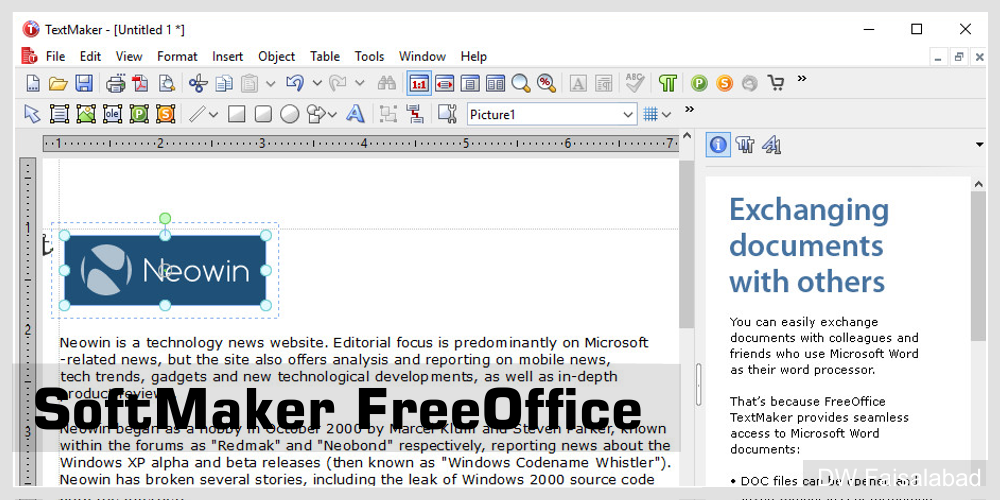The width and height of the screenshot is (1000, 500).
Task: Expand the AutoShapes dropdown arrow
Action: click(332, 115)
